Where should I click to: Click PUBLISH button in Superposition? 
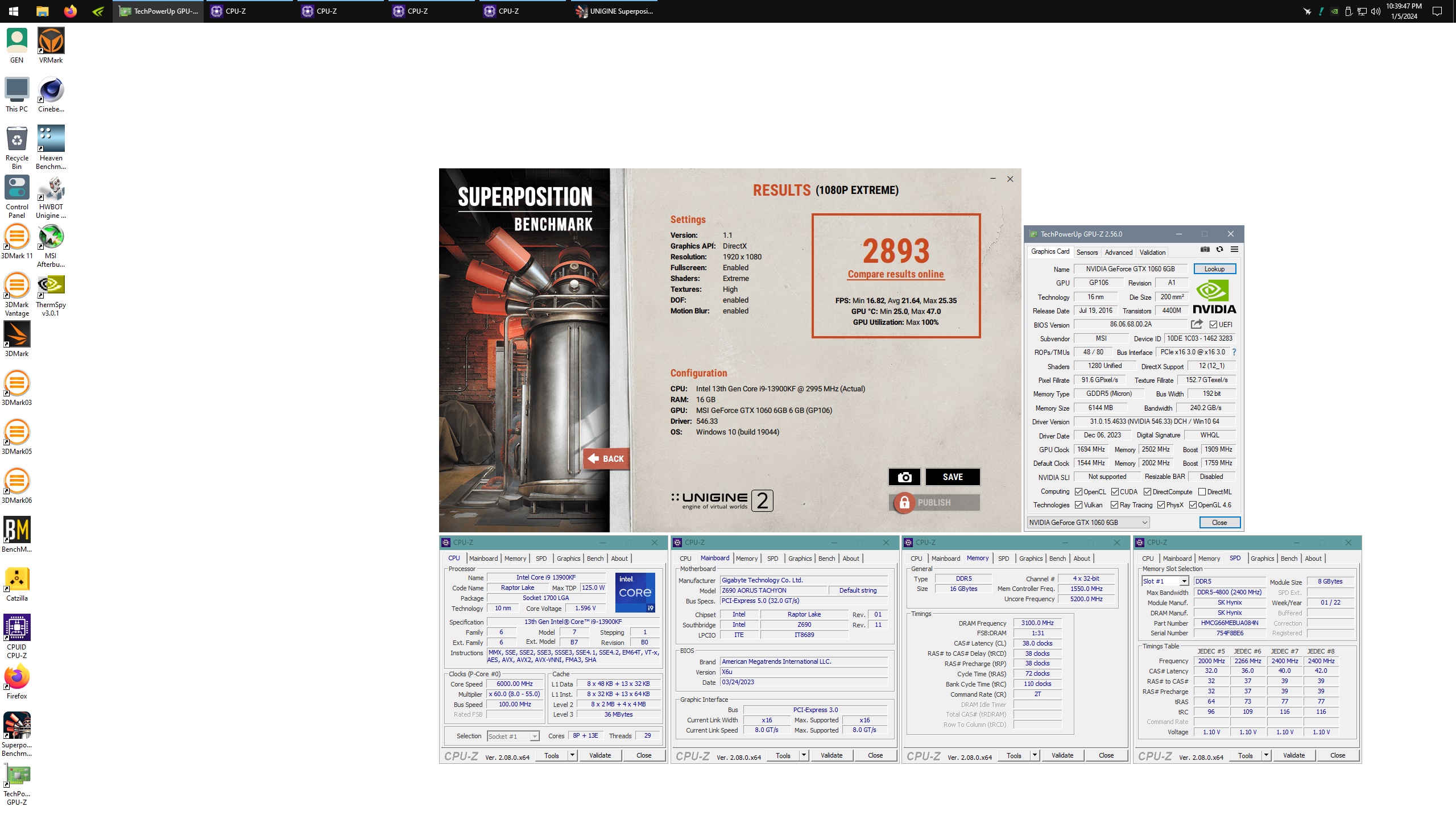pos(934,503)
